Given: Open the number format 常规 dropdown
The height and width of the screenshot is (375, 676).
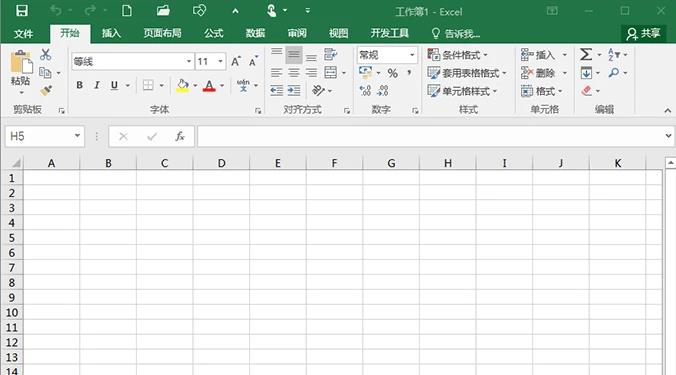Looking at the screenshot, I should pos(412,55).
